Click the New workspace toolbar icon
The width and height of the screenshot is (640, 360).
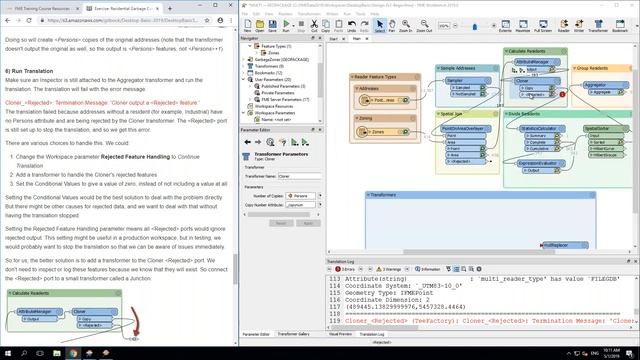[x=247, y=25]
